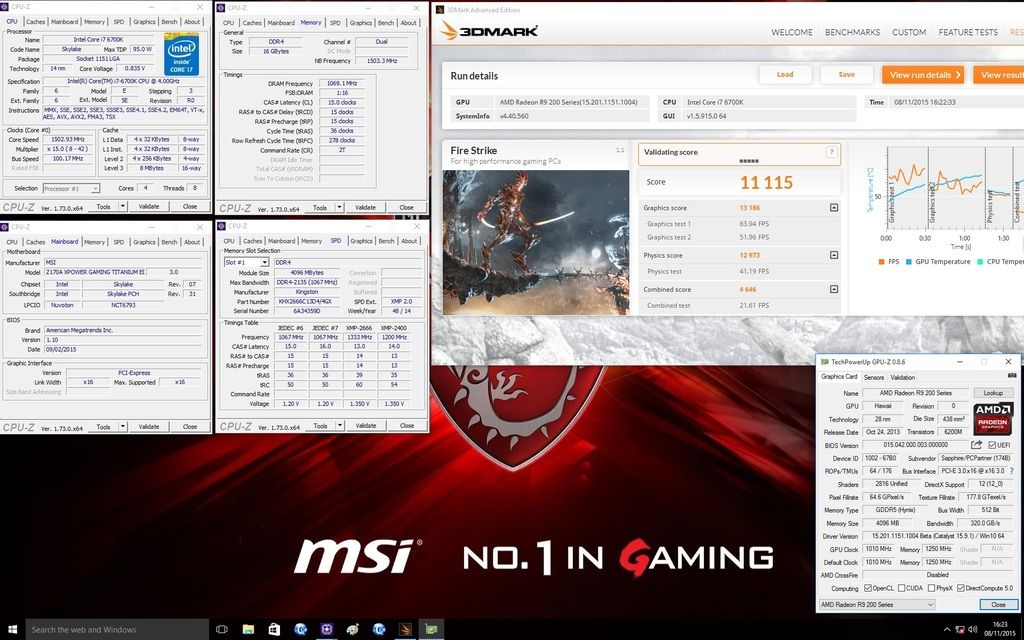The height and width of the screenshot is (640, 1024).
Task: Toggle the OpenCL checkbox in GPU-Z
Action: 867,588
